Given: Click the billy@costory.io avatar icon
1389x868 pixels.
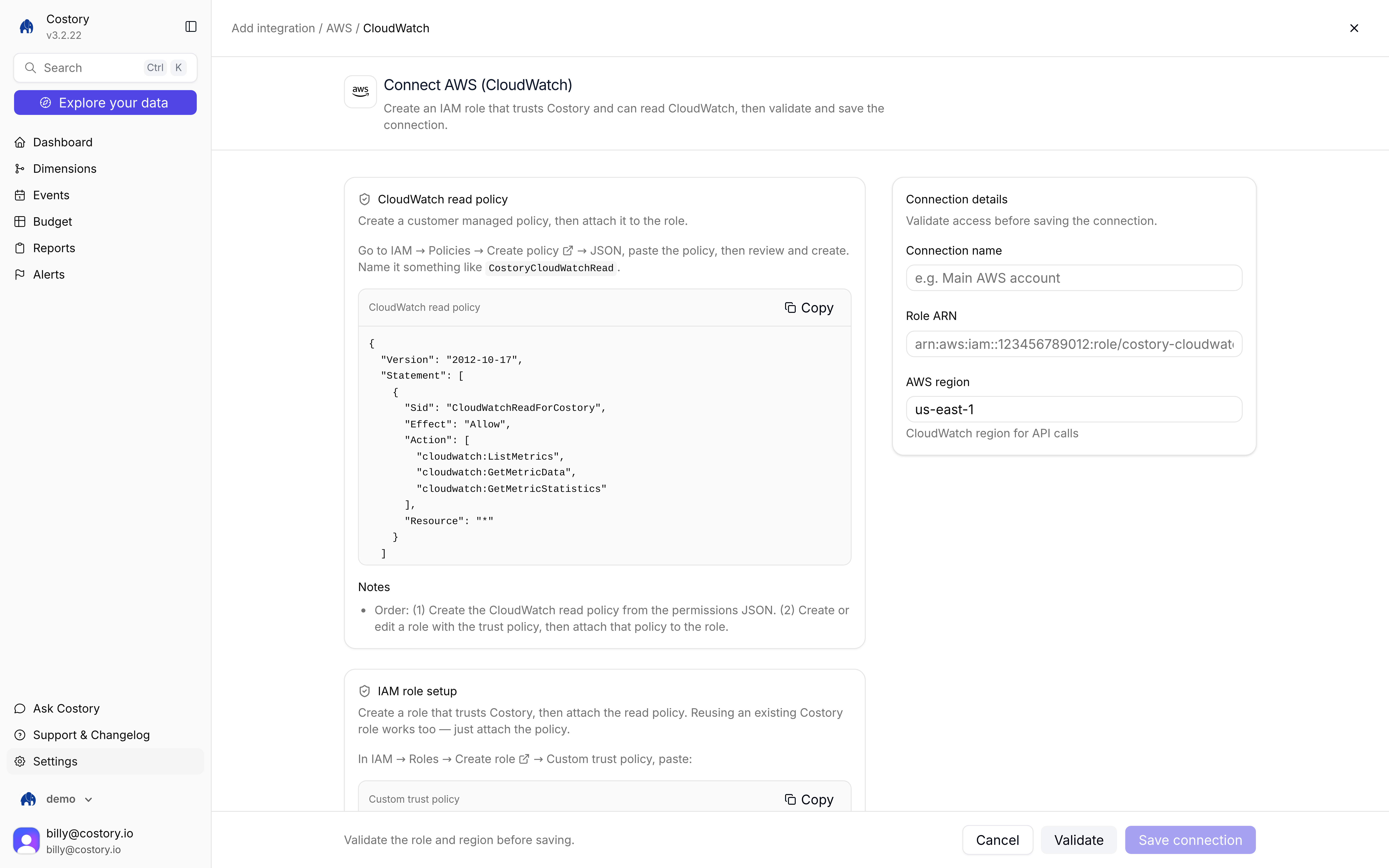Looking at the screenshot, I should point(26,841).
